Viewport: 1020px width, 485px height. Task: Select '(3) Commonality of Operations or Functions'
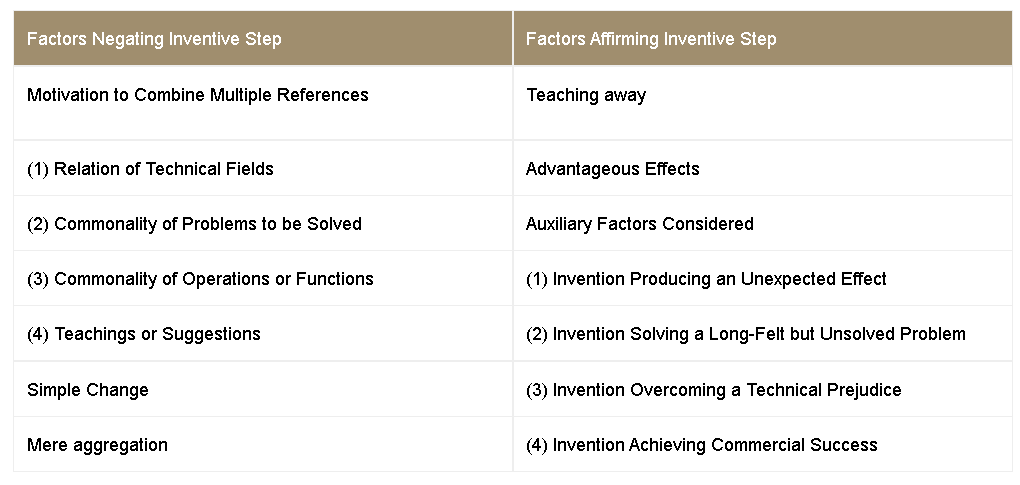pyautogui.click(x=200, y=279)
